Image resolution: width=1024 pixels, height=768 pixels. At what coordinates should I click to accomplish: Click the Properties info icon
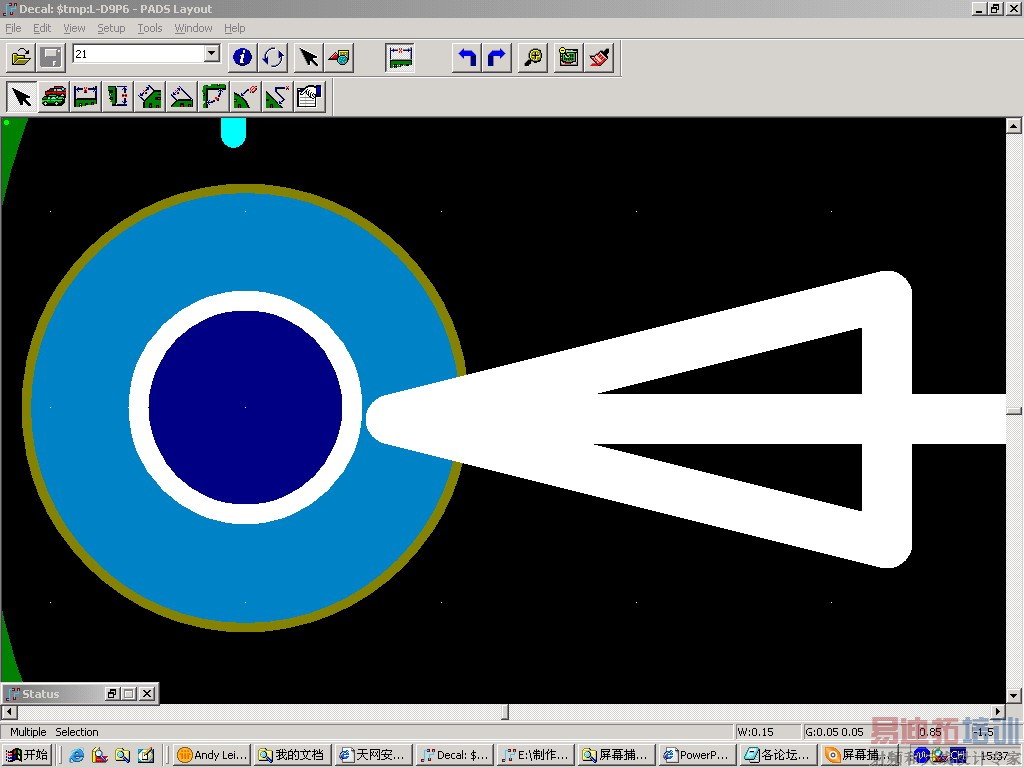pyautogui.click(x=242, y=57)
